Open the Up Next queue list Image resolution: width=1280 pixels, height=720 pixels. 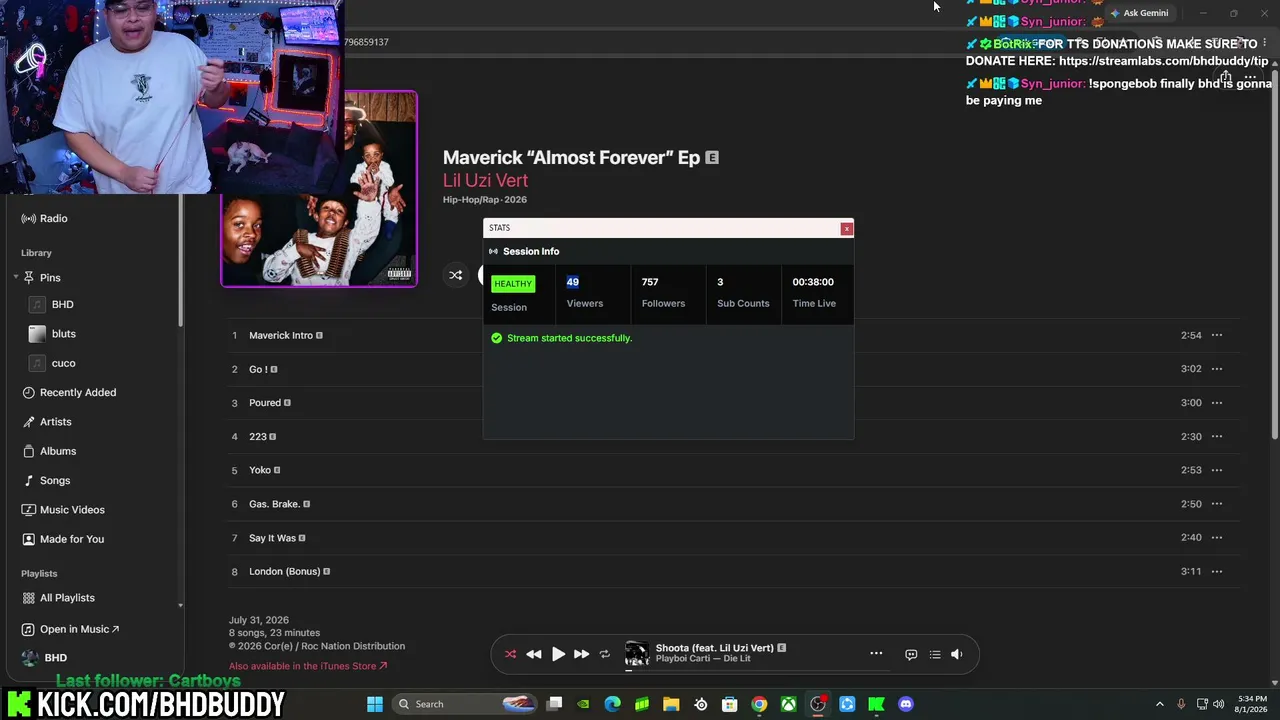point(935,654)
